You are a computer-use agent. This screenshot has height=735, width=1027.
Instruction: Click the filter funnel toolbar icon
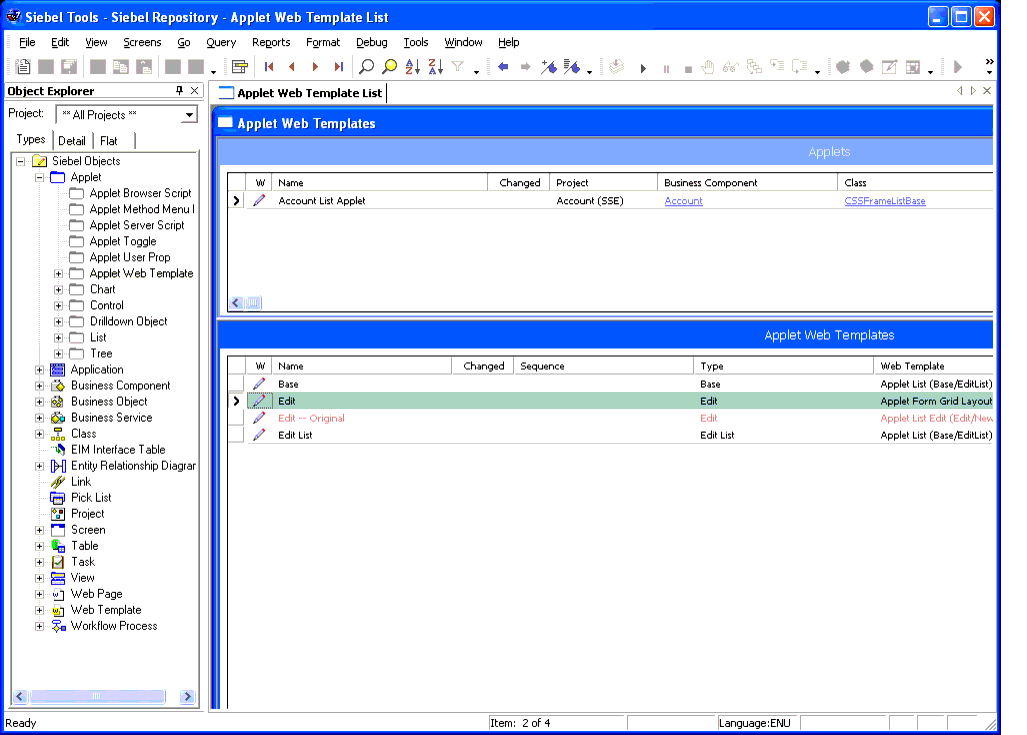pyautogui.click(x=458, y=67)
